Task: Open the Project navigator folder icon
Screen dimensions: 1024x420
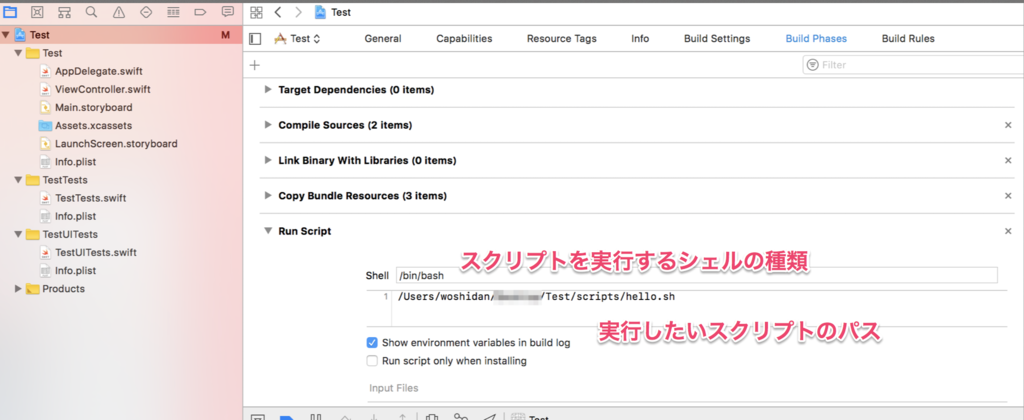Action: pos(10,12)
